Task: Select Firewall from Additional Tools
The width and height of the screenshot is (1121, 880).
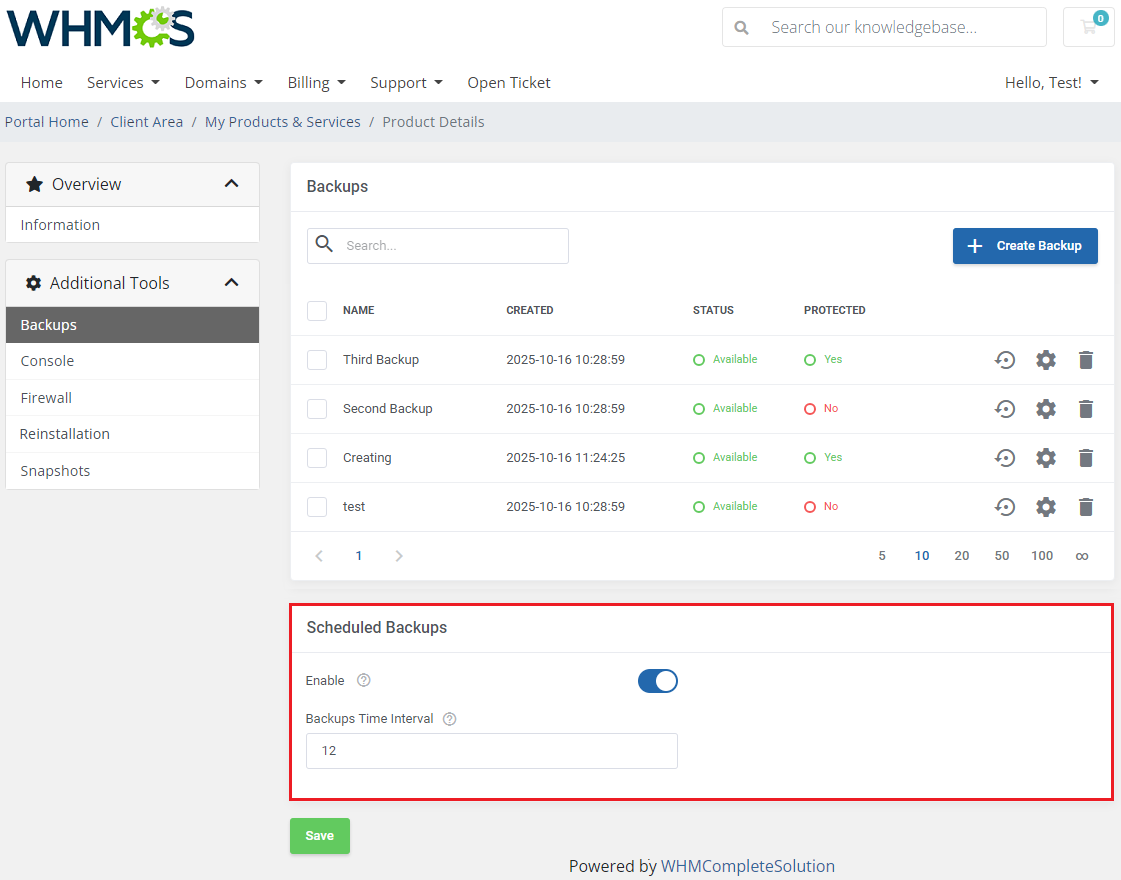Action: (46, 398)
